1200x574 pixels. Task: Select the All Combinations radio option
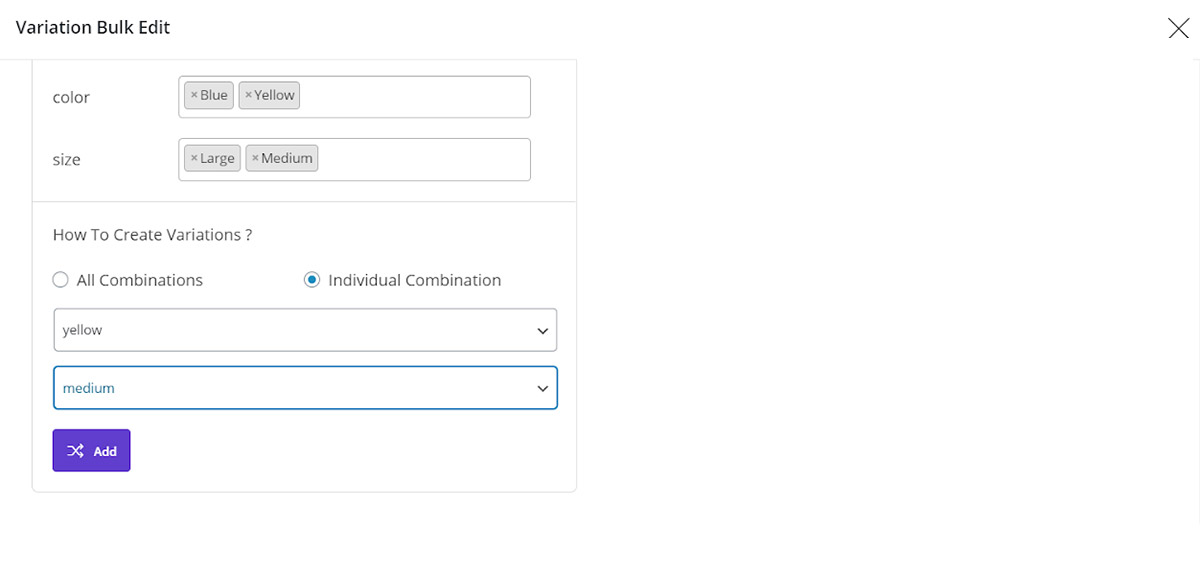(x=61, y=280)
